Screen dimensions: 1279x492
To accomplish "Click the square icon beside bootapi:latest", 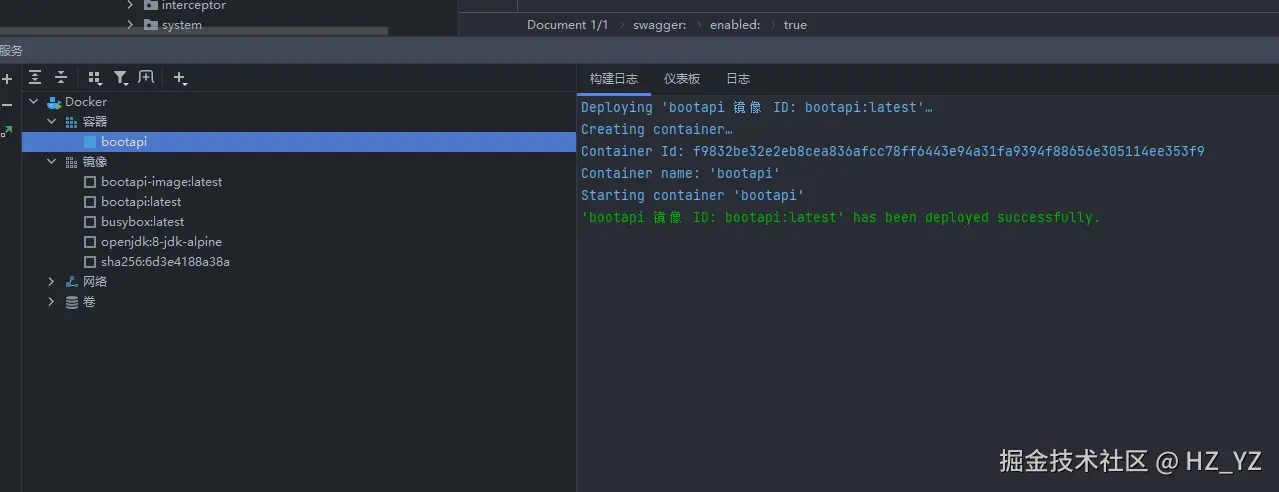I will pos(90,202).
